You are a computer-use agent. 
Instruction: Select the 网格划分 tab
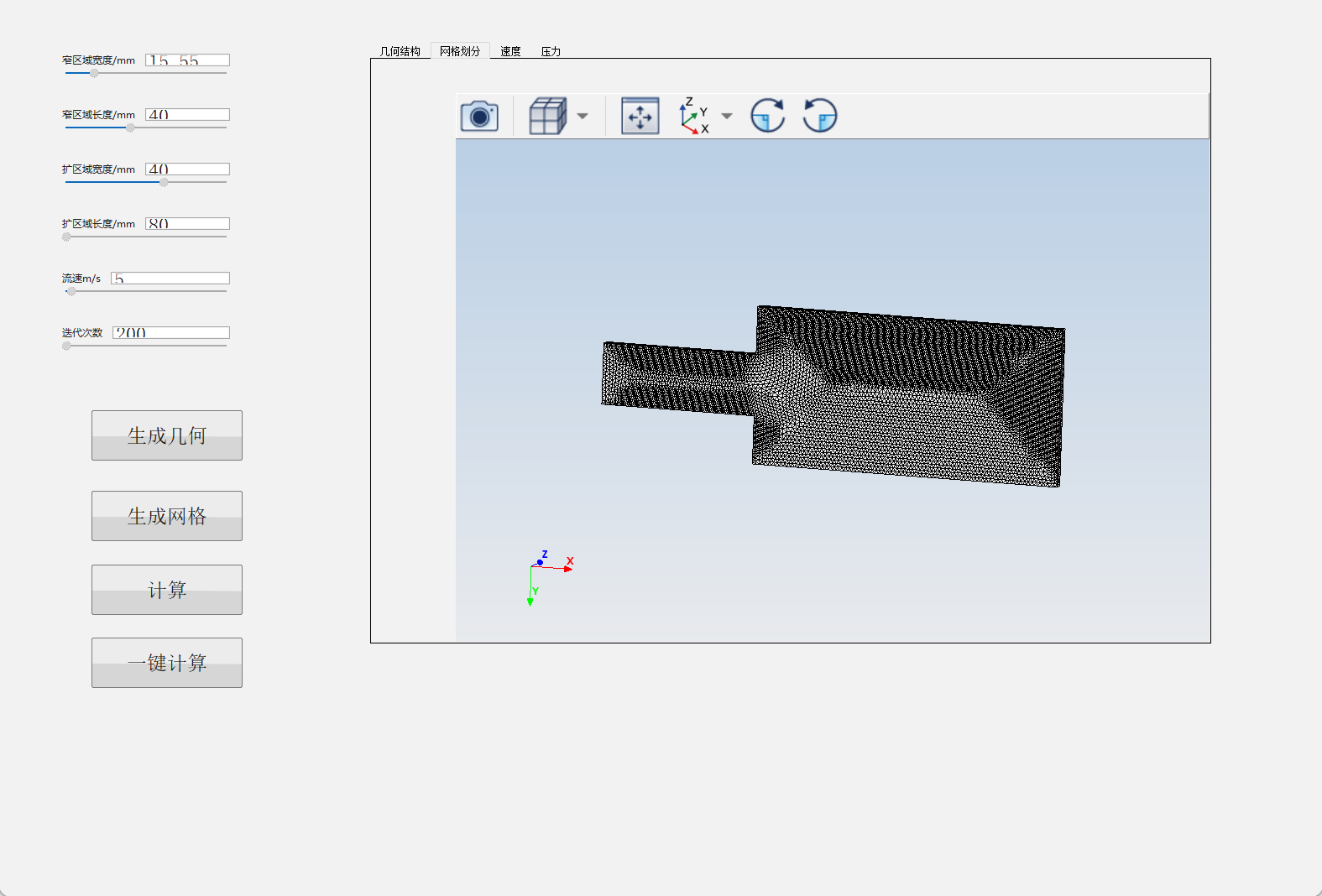[x=460, y=51]
